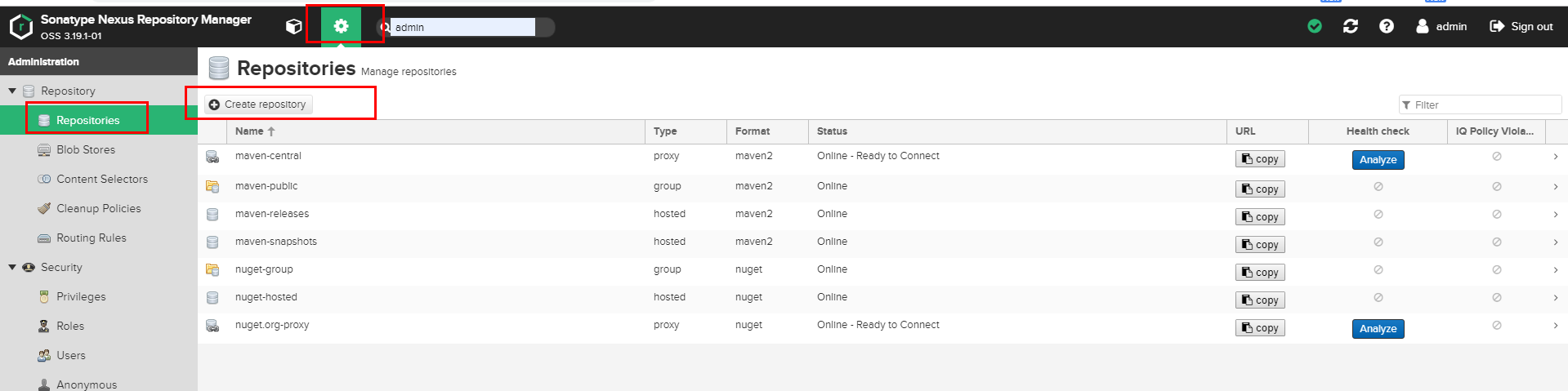Open maven-public row chevron
The image size is (1568, 391).
tap(1555, 187)
